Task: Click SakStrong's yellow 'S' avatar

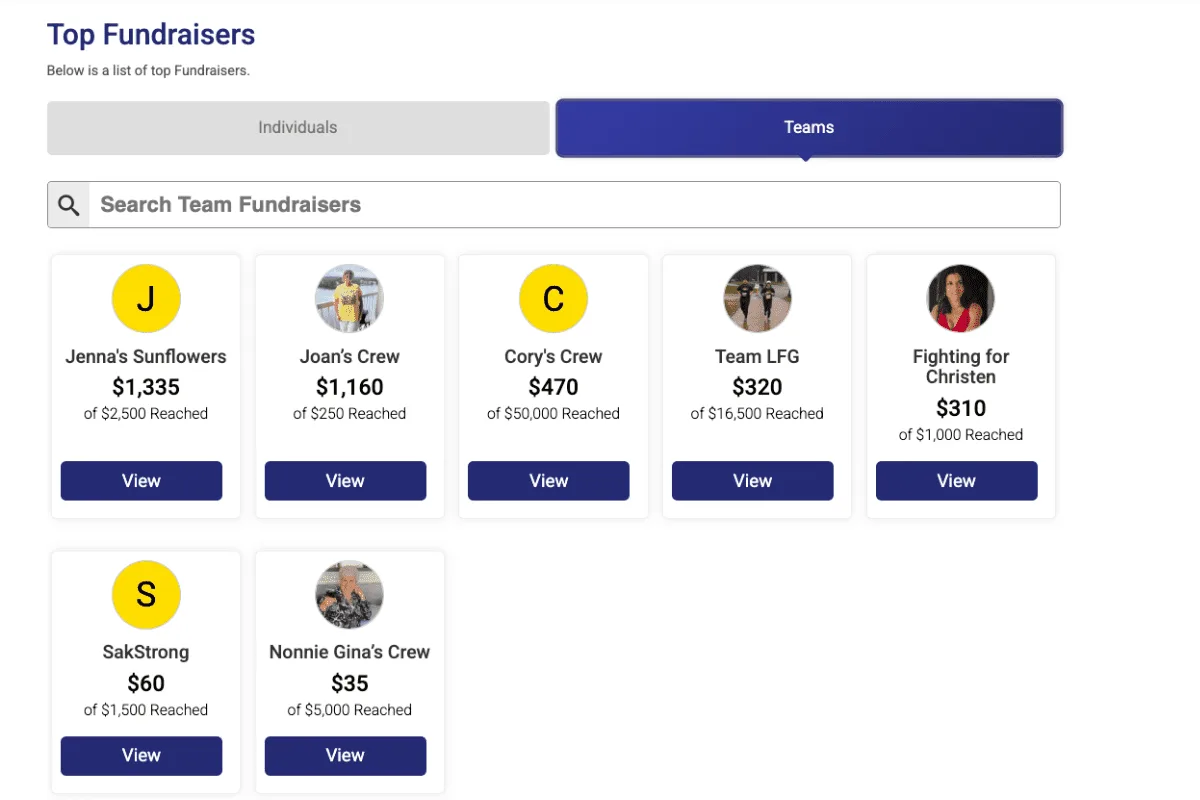Action: point(146,595)
